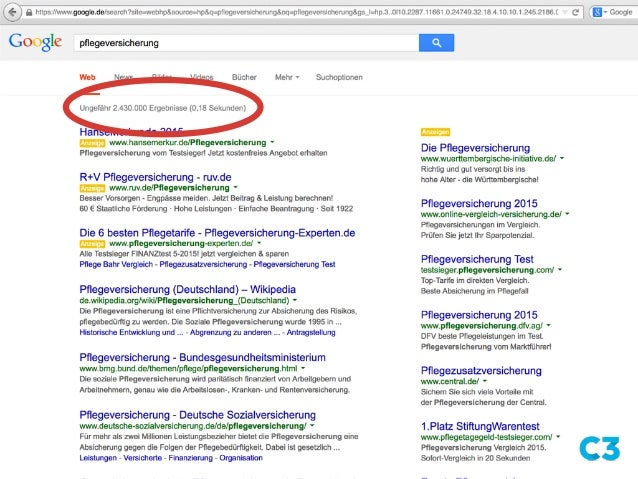Click the Leistungen sitelink
Screen dimensions: 638x479
tap(98, 458)
